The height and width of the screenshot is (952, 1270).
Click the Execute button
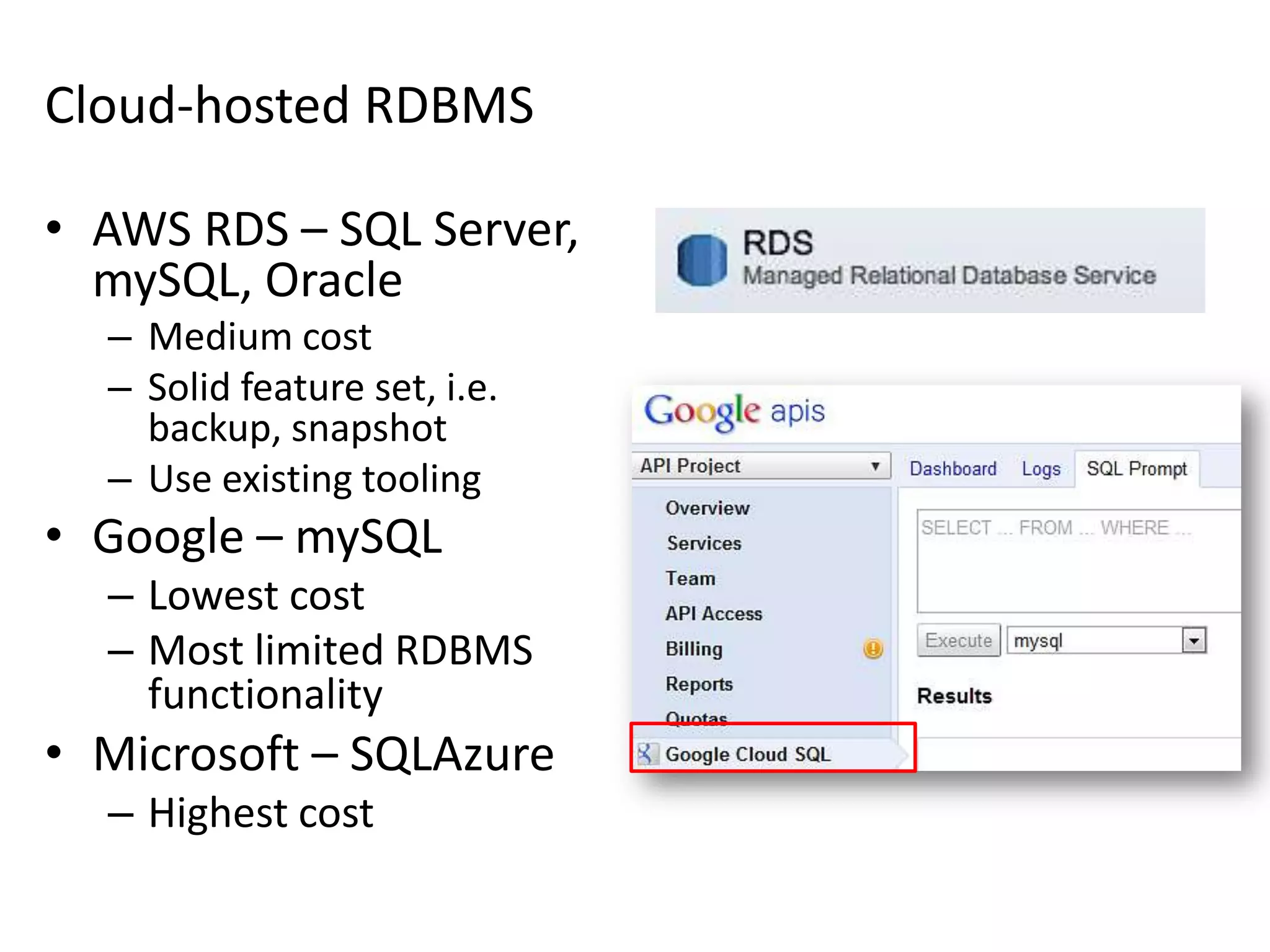[959, 640]
